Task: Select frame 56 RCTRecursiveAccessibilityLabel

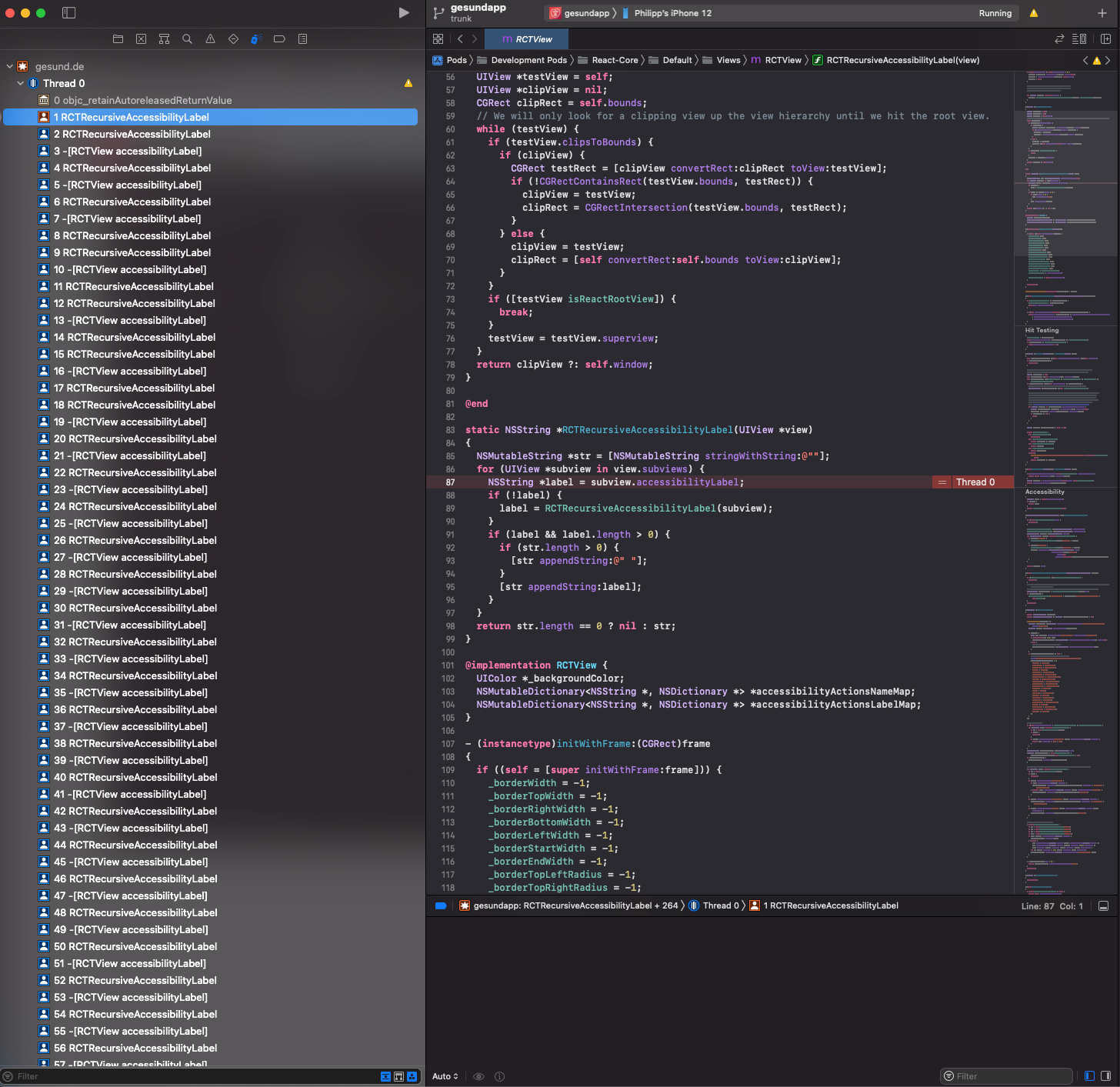Action: click(x=211, y=1048)
